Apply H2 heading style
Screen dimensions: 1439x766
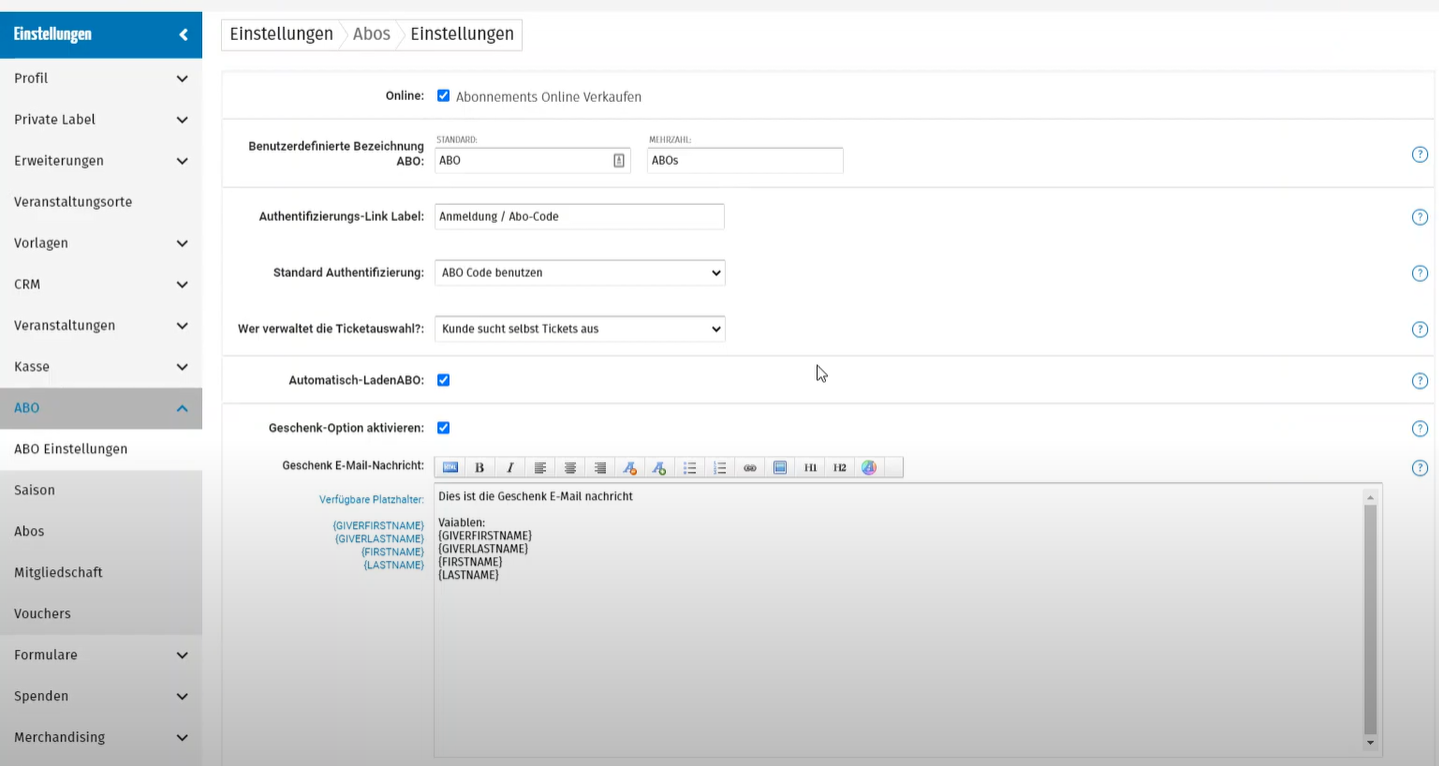click(x=840, y=468)
